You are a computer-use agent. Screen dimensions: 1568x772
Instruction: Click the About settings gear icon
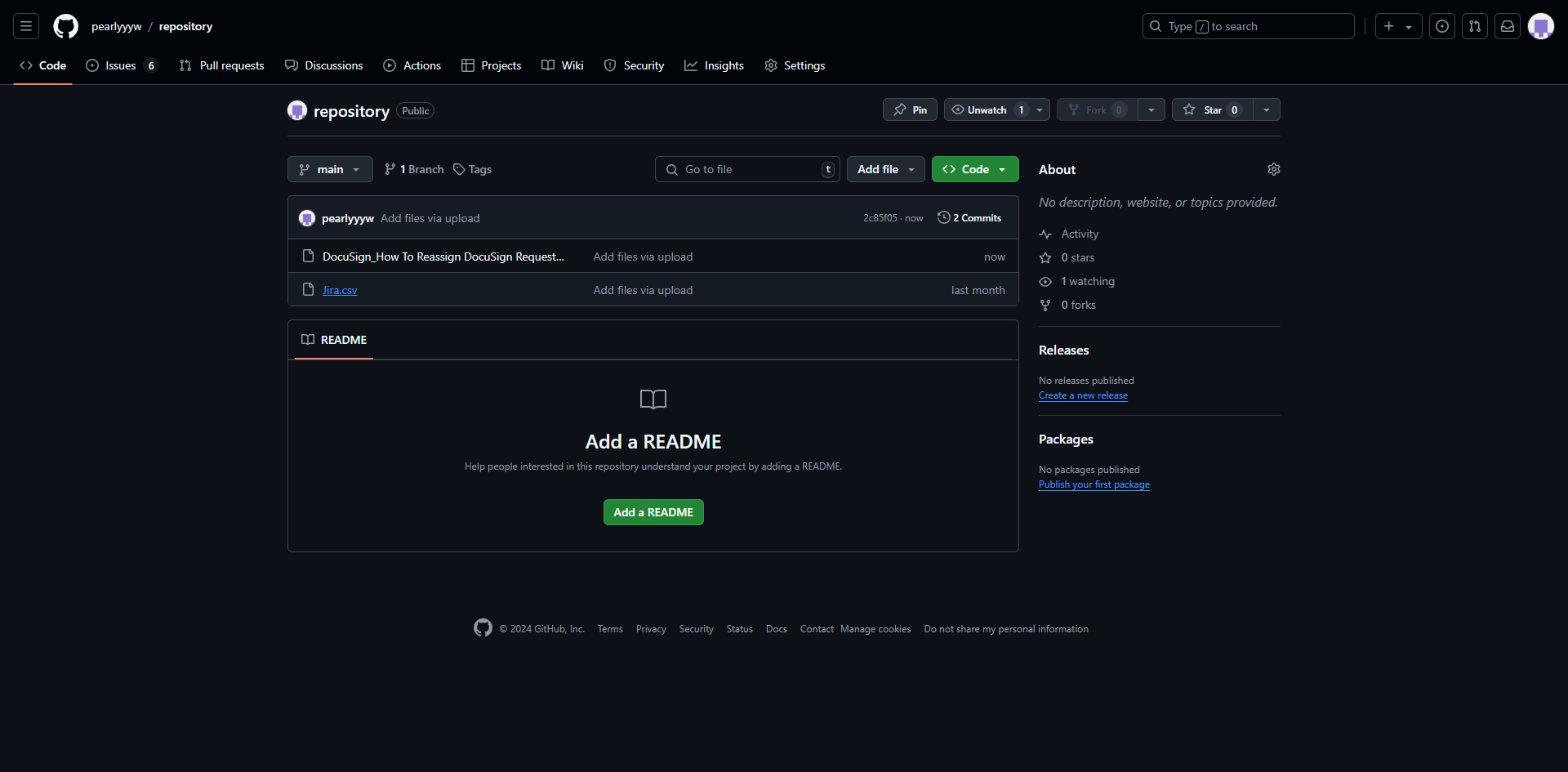pos(1273,169)
